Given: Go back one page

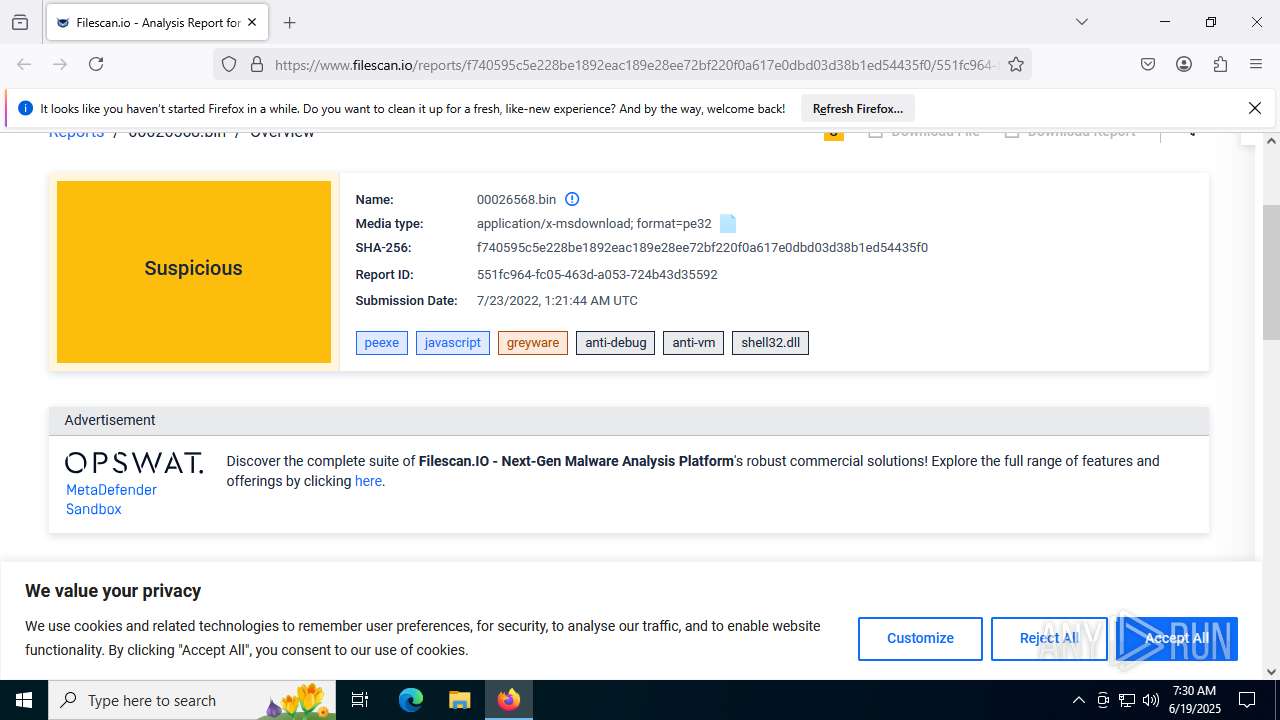Looking at the screenshot, I should click(24, 64).
